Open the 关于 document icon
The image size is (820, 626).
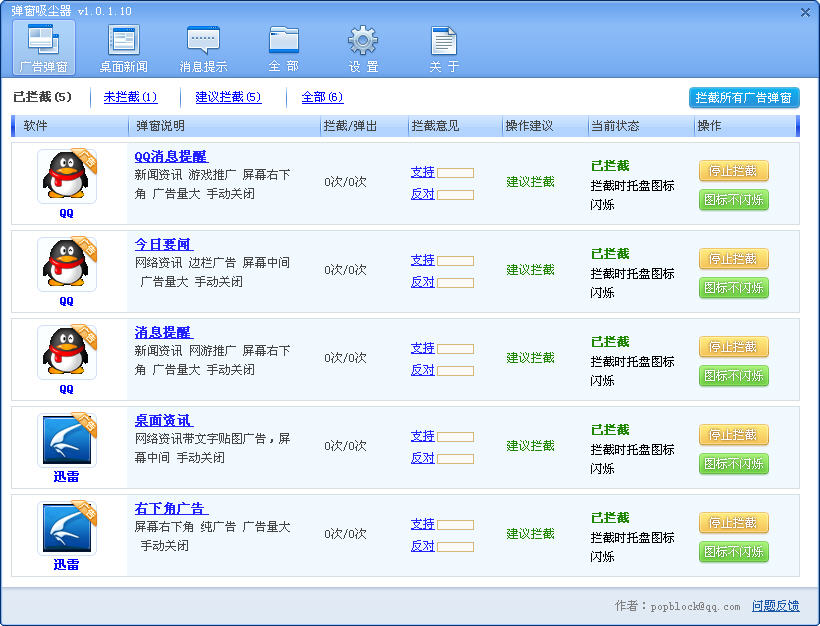pos(444,48)
